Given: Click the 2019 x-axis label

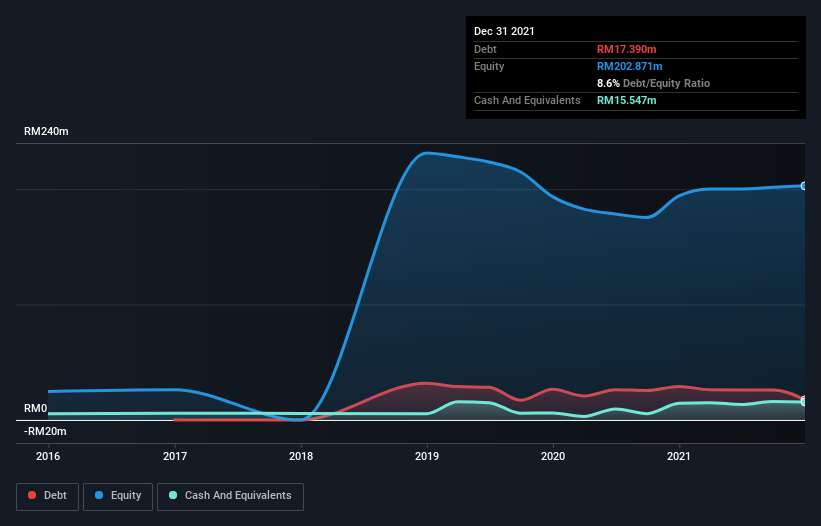Looking at the screenshot, I should (x=427, y=456).
